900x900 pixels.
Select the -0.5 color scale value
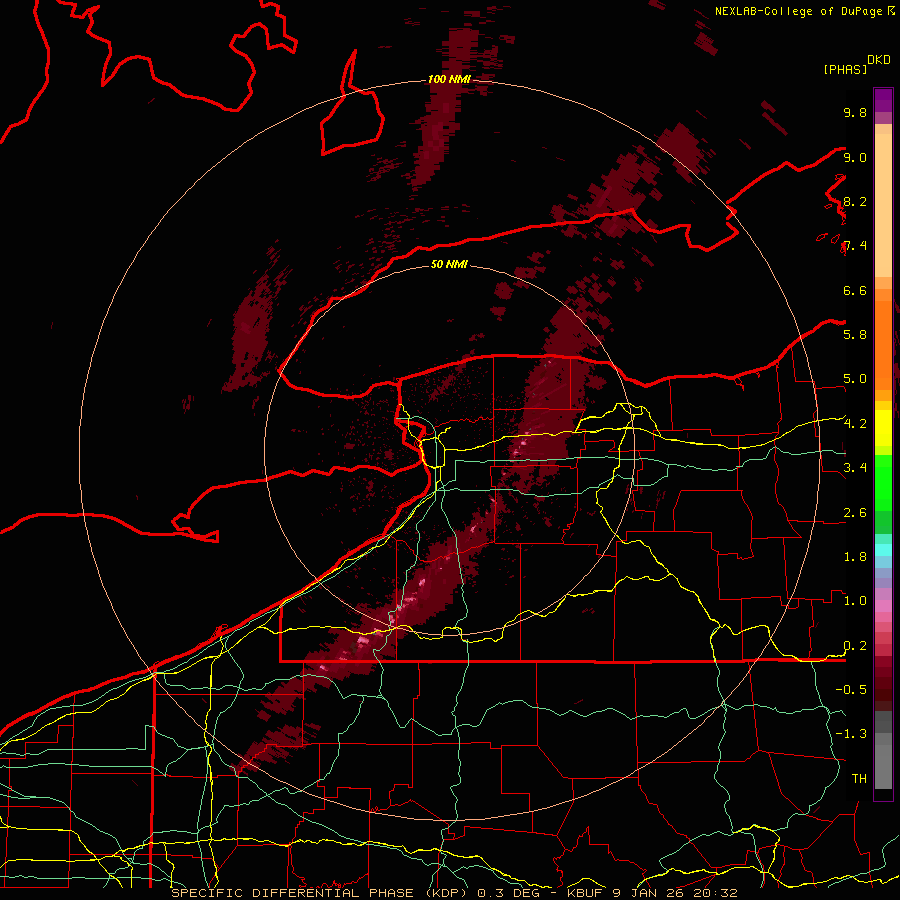[851, 690]
